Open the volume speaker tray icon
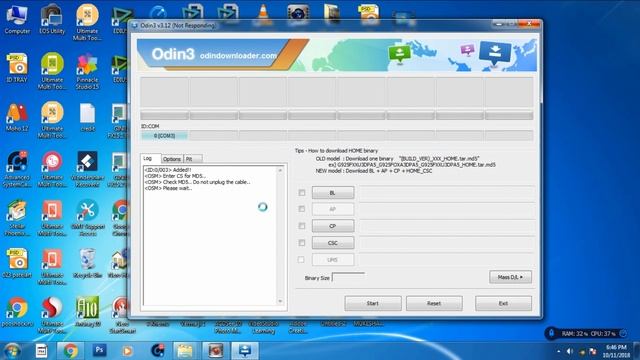Viewport: 640px width, 360px height. [x=570, y=351]
